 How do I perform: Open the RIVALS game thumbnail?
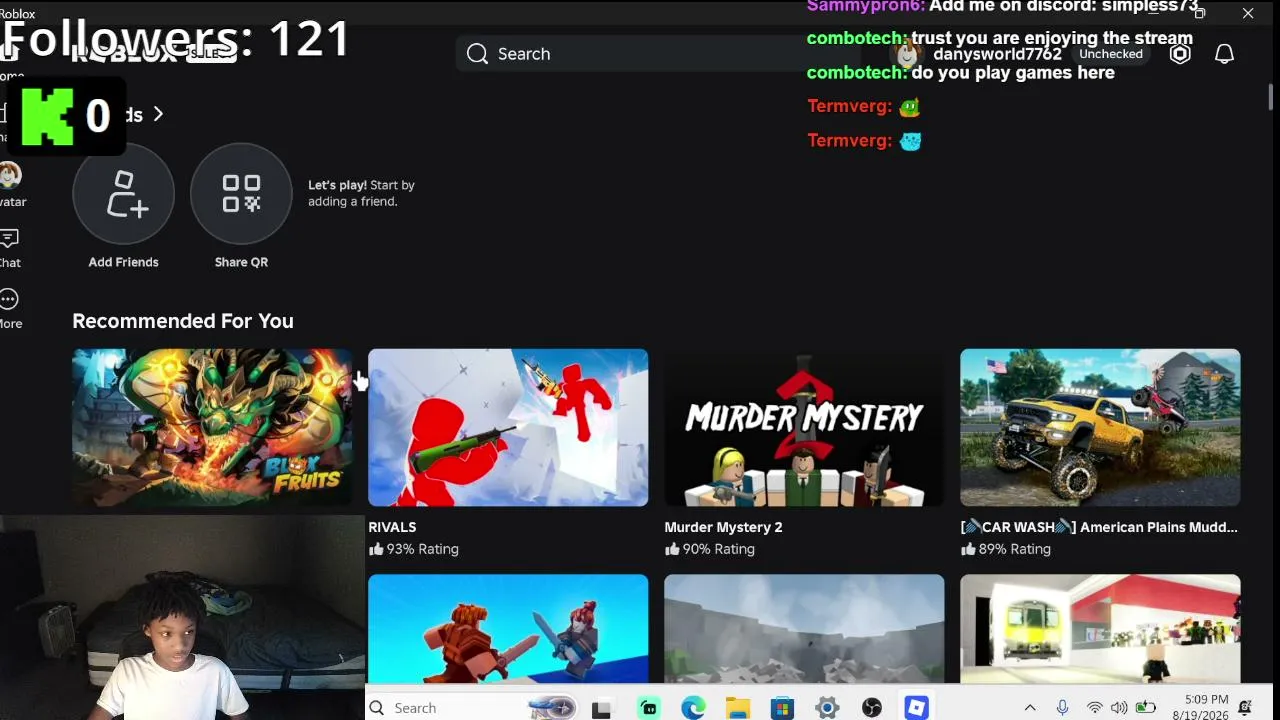(508, 427)
